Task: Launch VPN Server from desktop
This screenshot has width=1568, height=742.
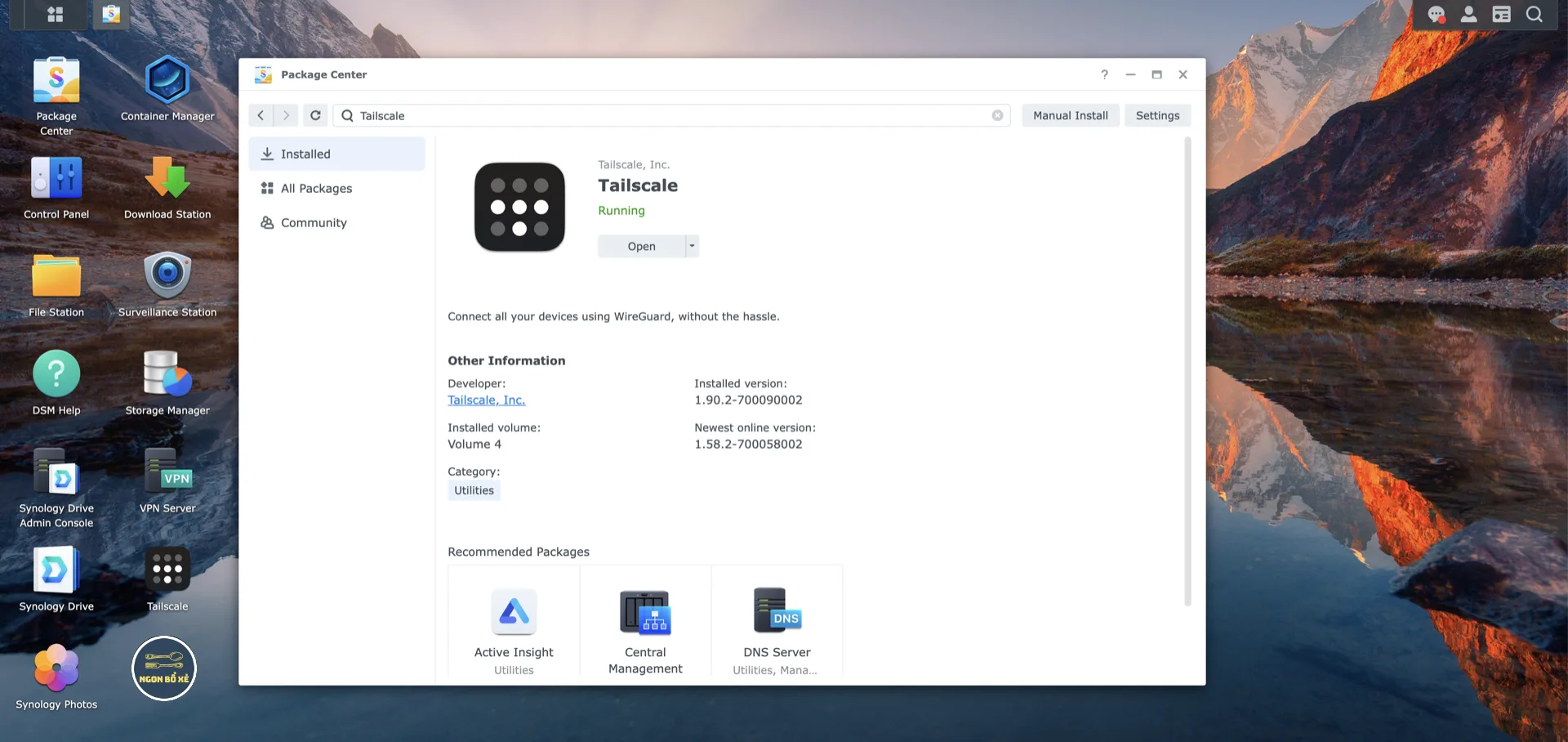Action: pyautogui.click(x=167, y=474)
